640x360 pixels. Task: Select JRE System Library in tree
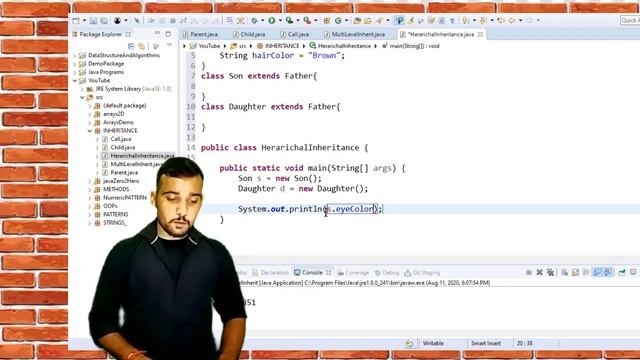(129, 89)
